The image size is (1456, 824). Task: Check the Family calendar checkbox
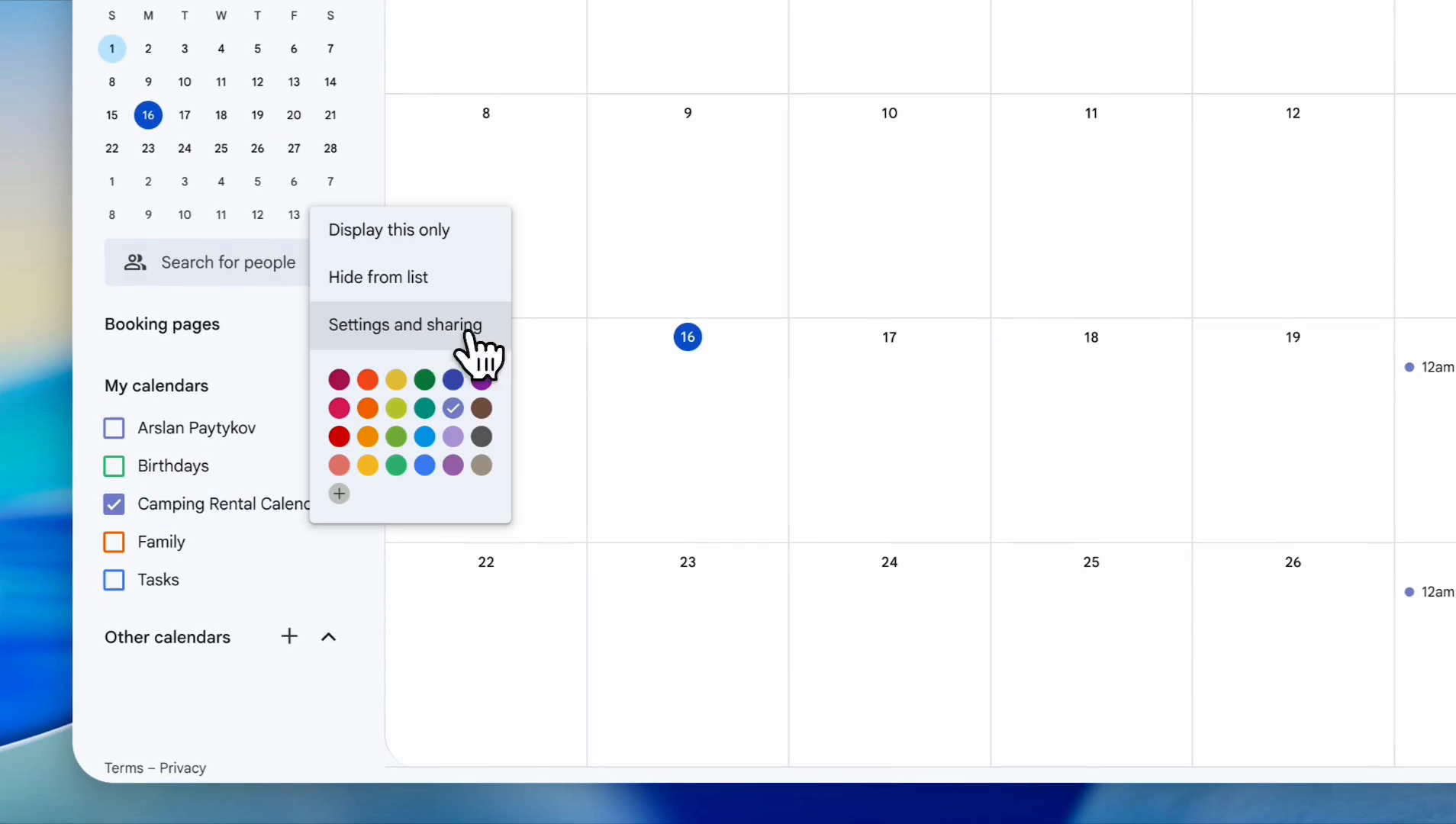pyautogui.click(x=114, y=542)
